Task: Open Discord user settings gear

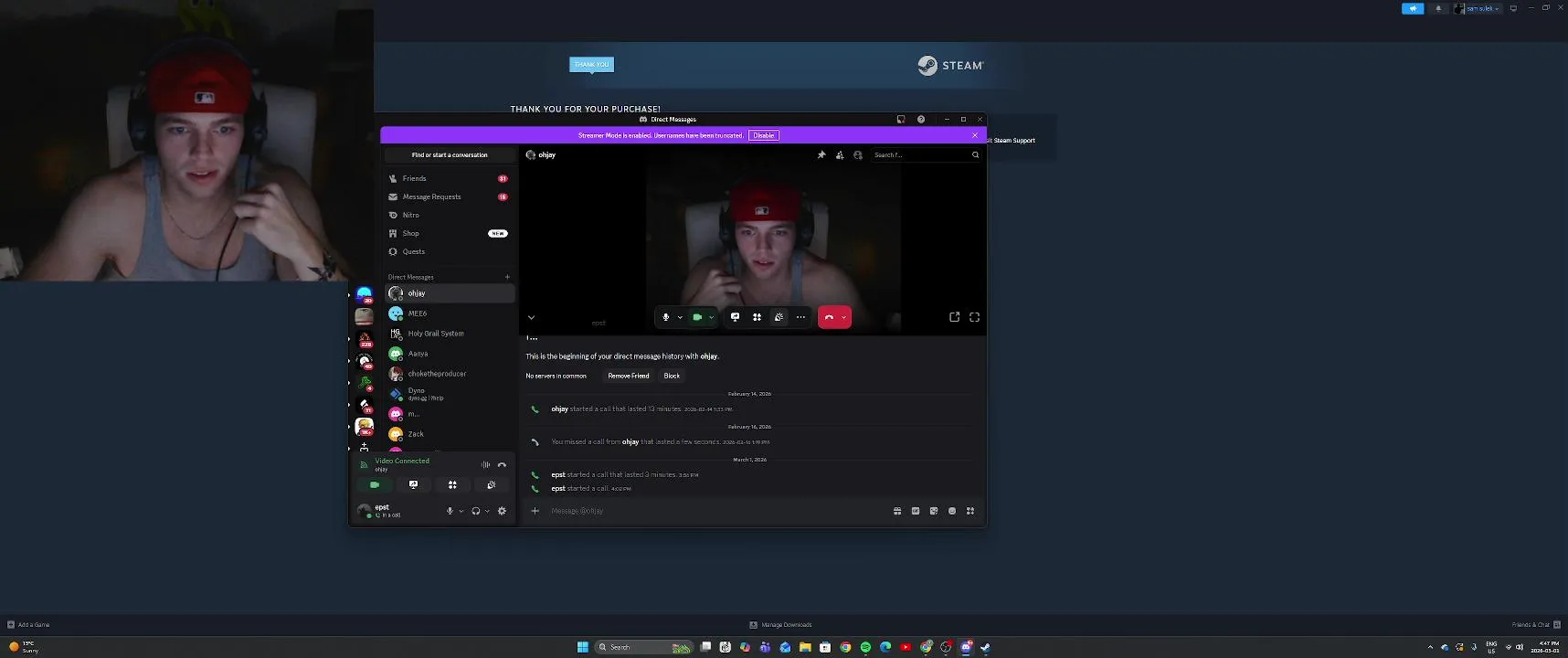Action: click(x=502, y=511)
